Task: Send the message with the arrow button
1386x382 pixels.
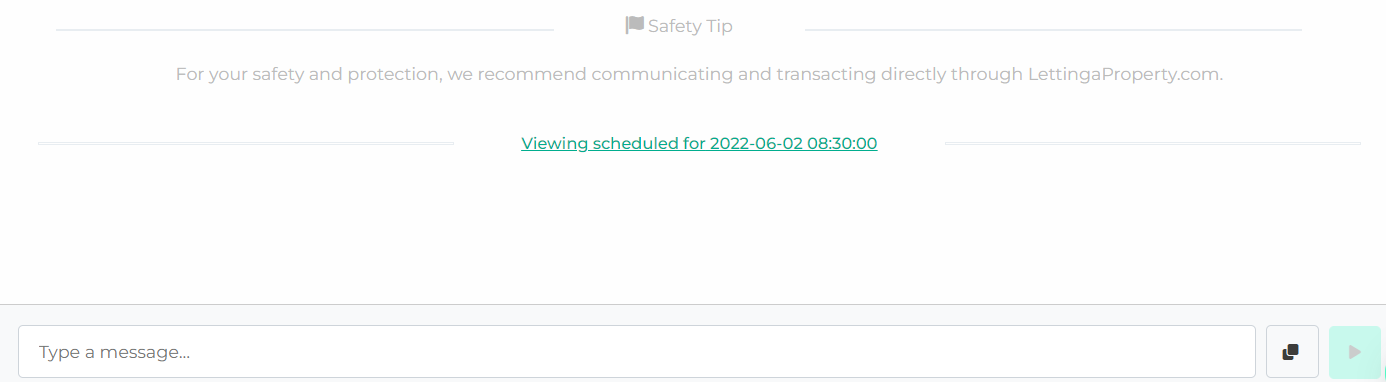Action: [1355, 352]
